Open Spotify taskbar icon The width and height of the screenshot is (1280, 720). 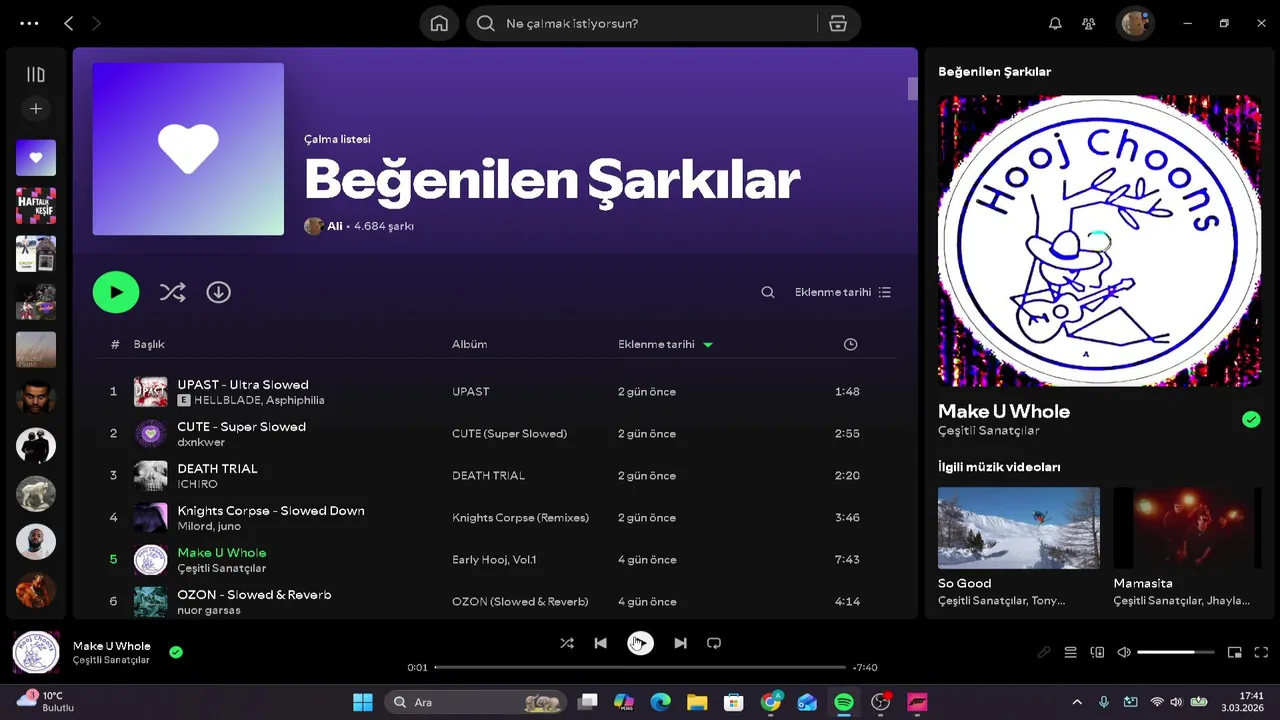844,702
